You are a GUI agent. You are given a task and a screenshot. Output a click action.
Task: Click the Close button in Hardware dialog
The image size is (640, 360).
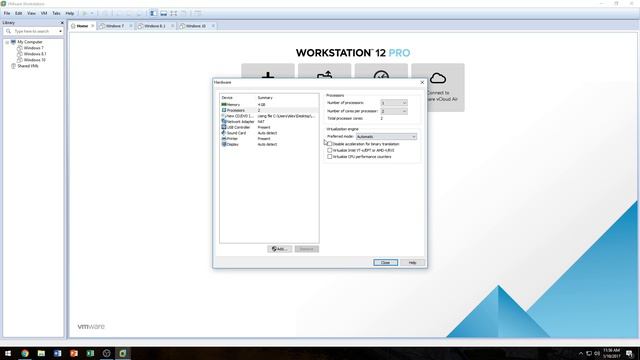(x=385, y=262)
